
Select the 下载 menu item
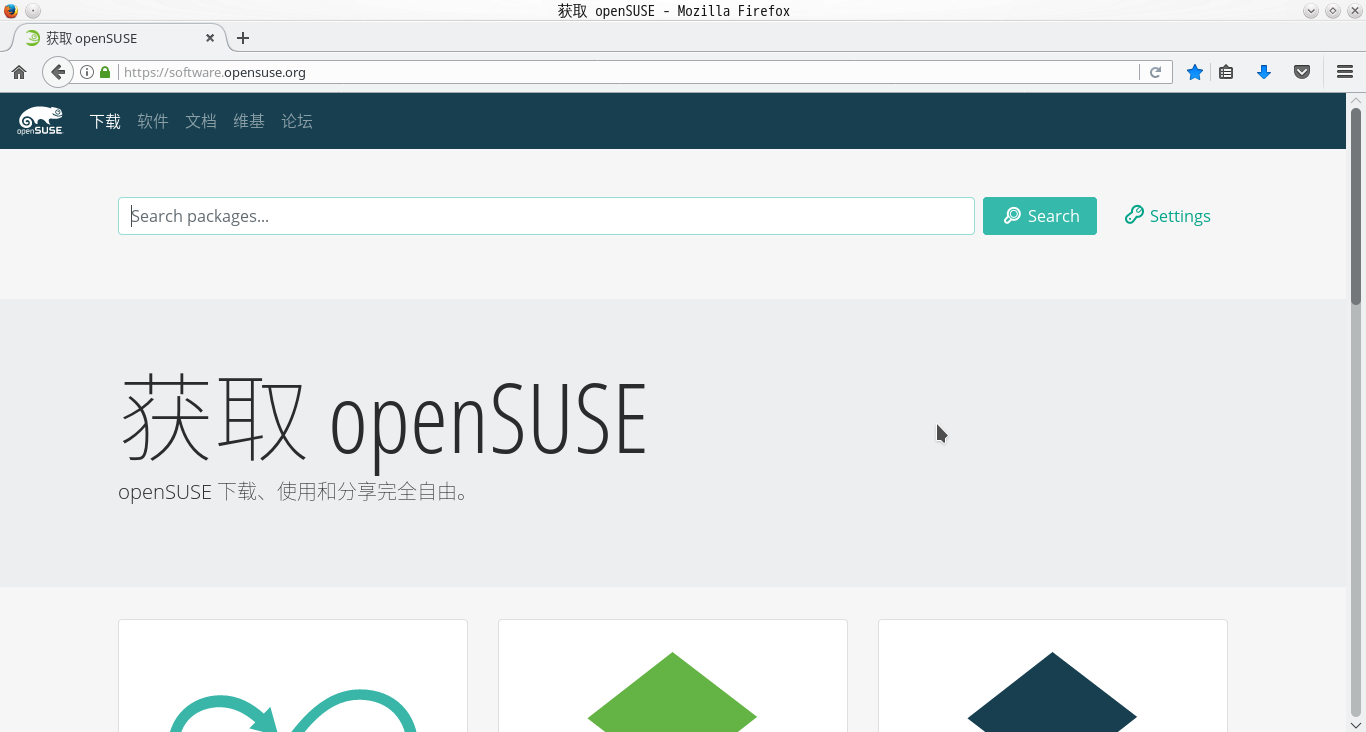click(x=104, y=121)
